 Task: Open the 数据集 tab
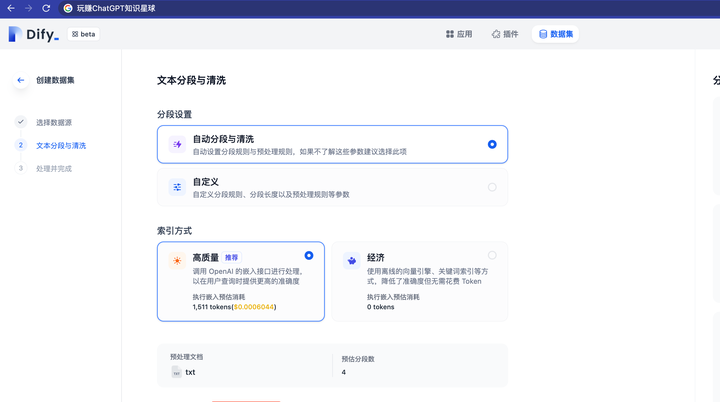556,34
